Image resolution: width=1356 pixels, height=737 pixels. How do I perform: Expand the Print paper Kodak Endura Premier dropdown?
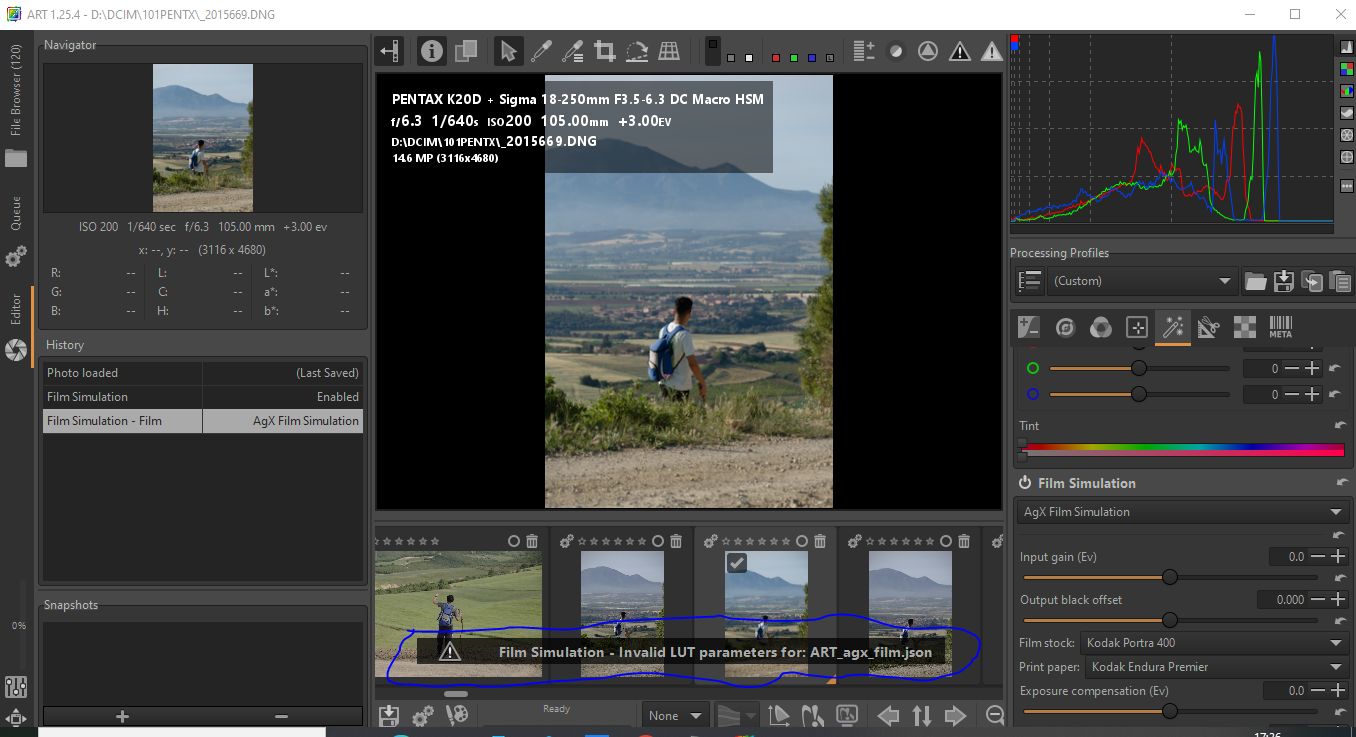[x=1215, y=667]
